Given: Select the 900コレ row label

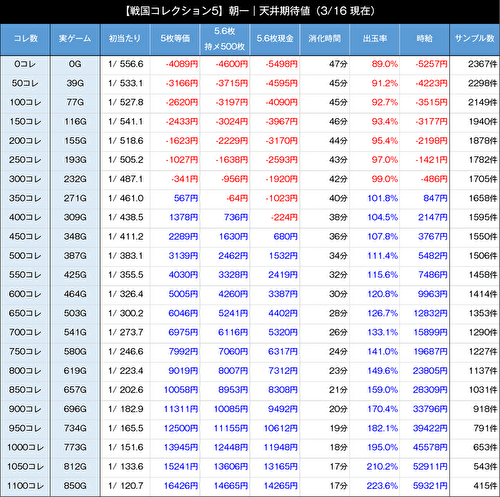Looking at the screenshot, I should pyautogui.click(x=25, y=409).
